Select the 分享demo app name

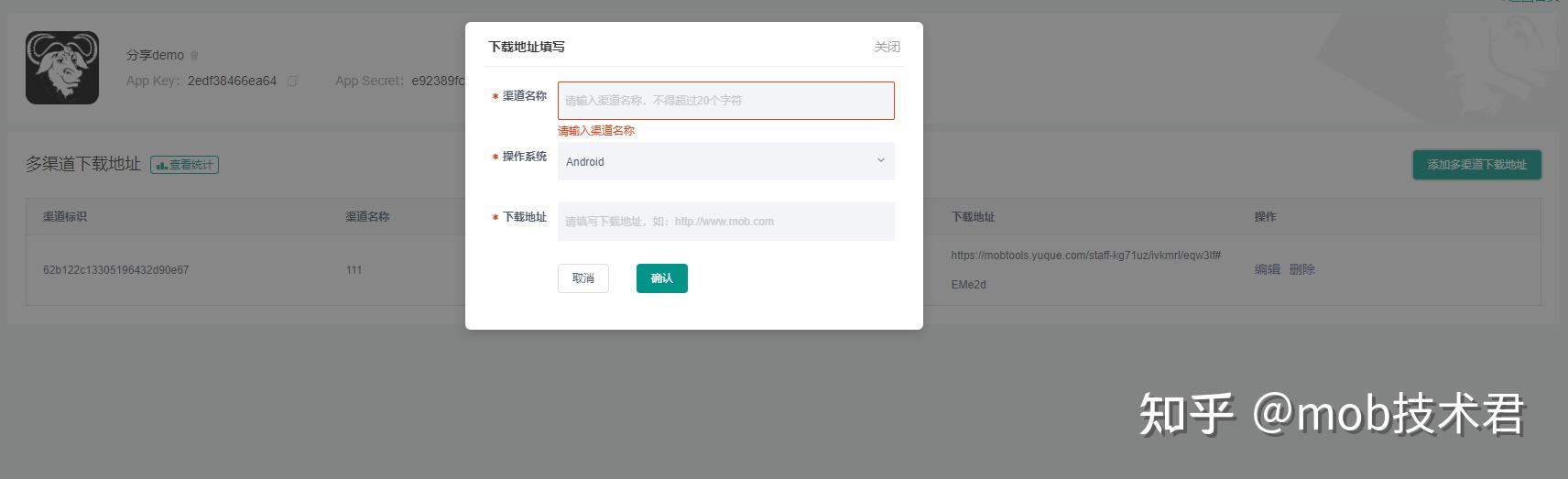(x=155, y=55)
